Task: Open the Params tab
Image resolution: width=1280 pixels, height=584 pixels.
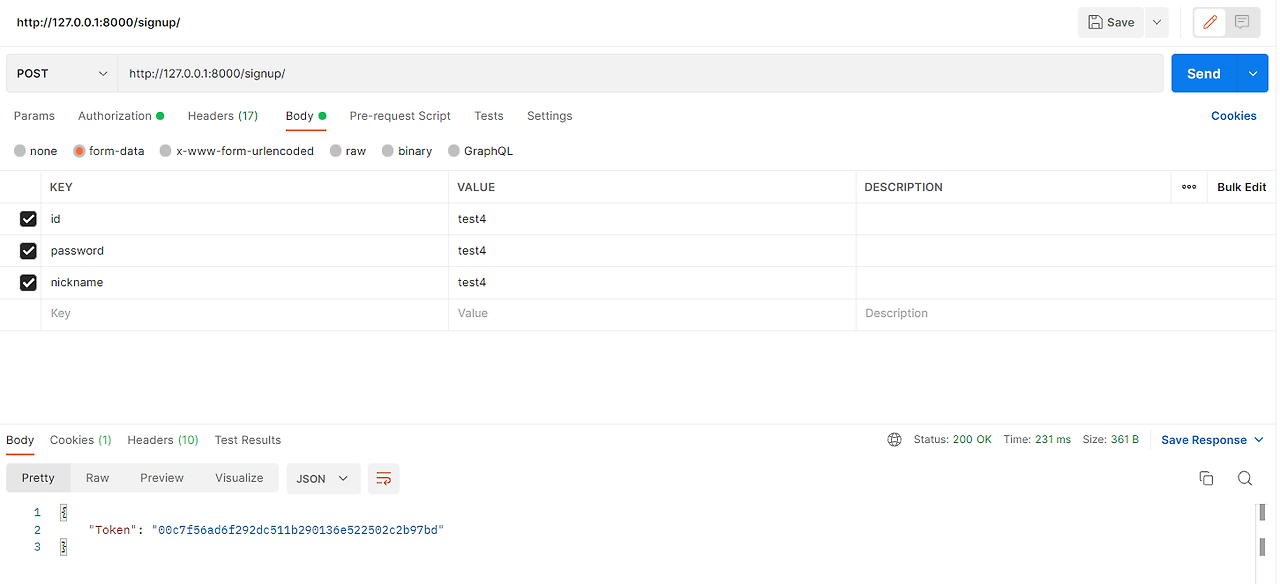Action: [x=34, y=116]
